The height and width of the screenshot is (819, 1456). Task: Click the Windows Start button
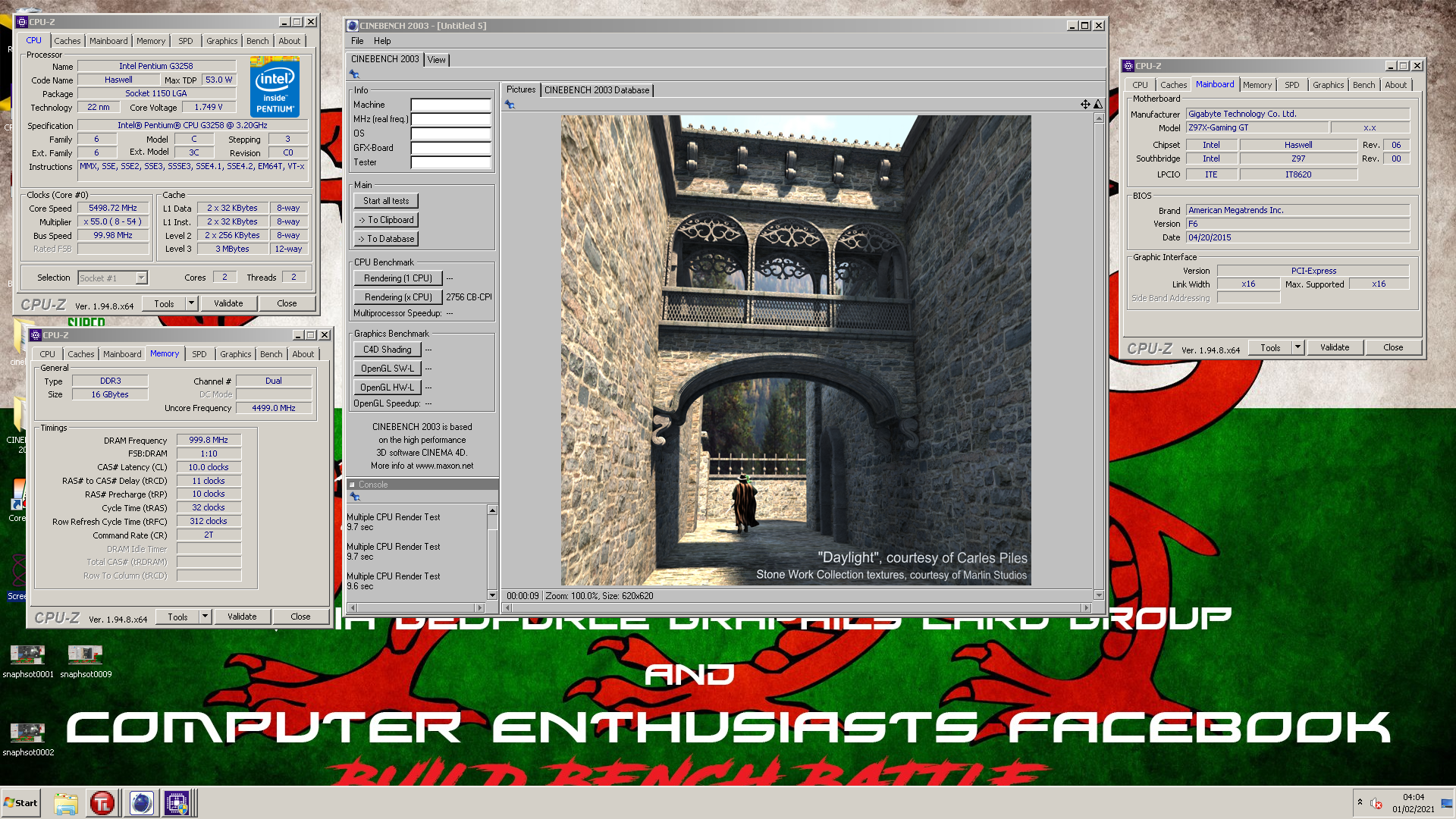pyautogui.click(x=20, y=803)
